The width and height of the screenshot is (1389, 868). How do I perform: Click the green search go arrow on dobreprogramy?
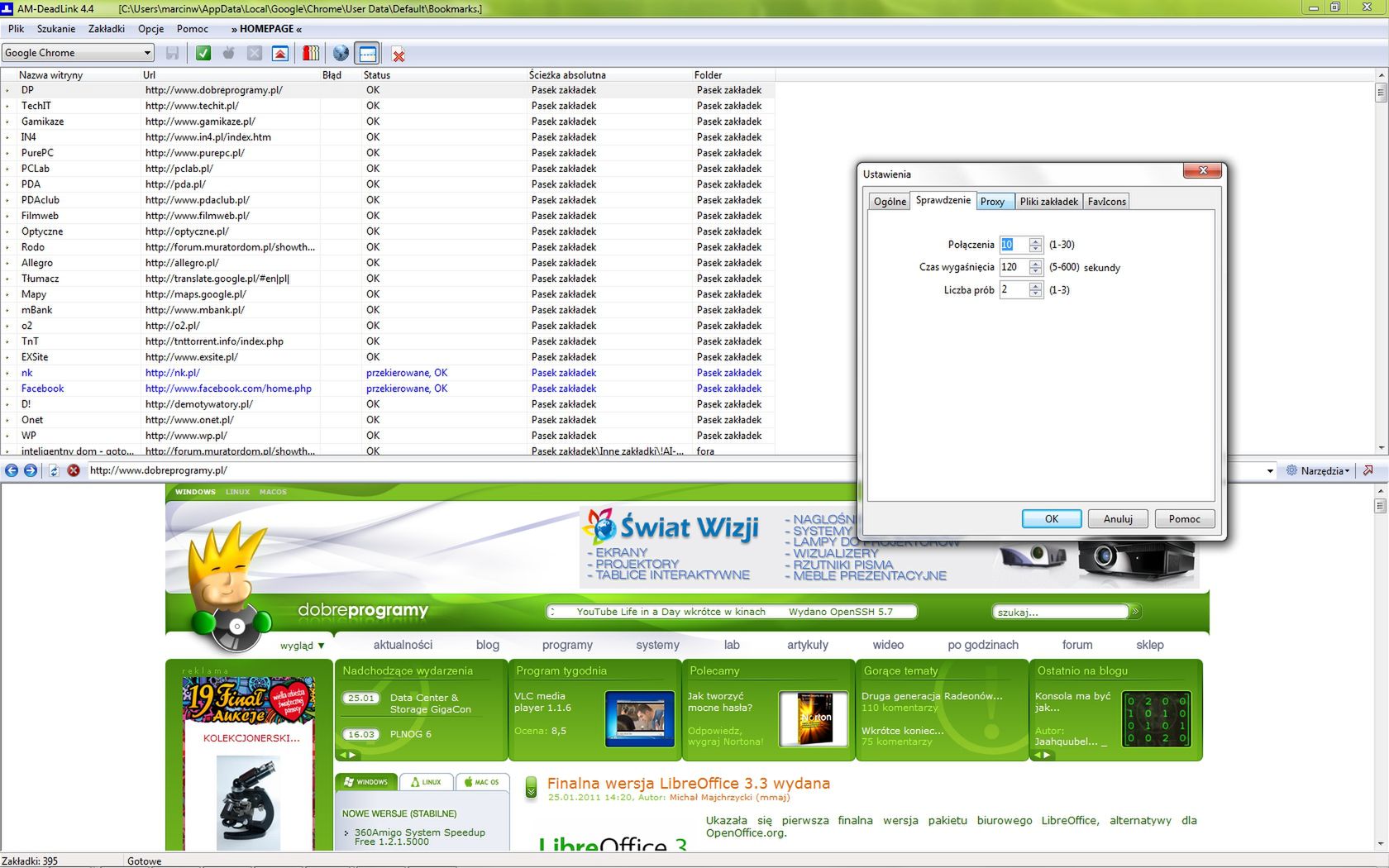click(x=1135, y=612)
